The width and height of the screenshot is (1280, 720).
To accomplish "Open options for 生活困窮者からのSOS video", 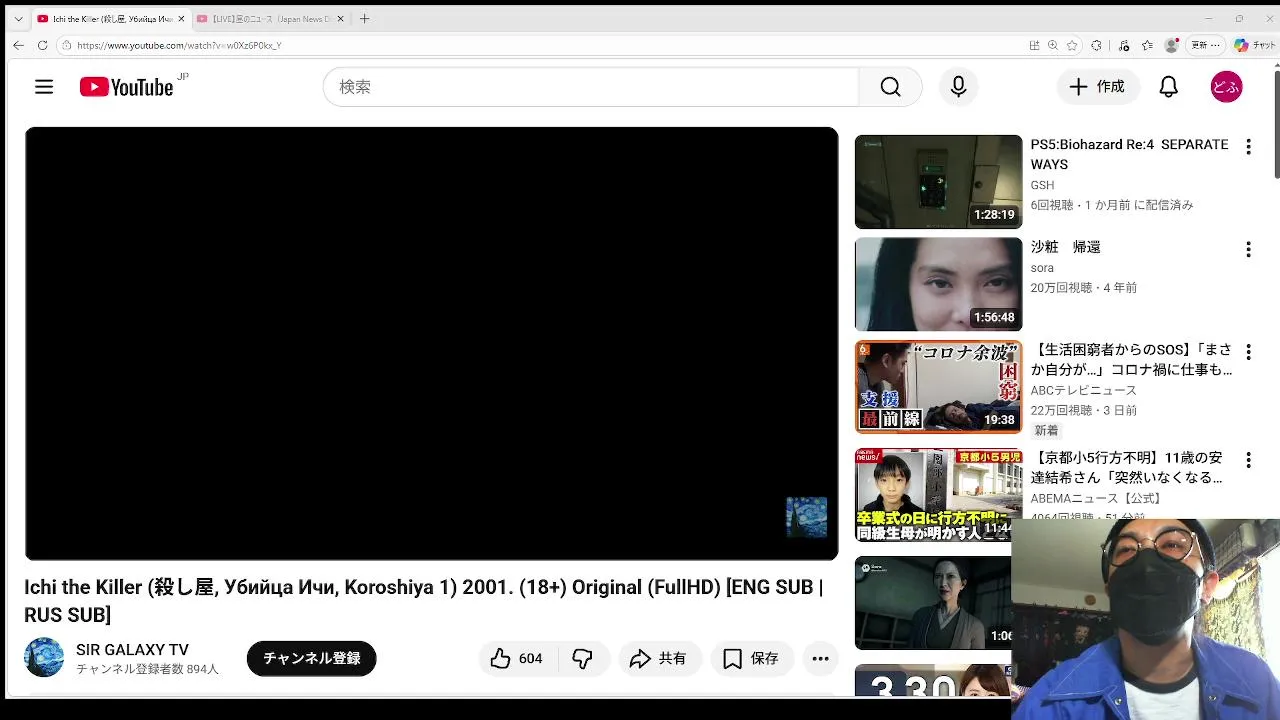I will click(x=1248, y=352).
